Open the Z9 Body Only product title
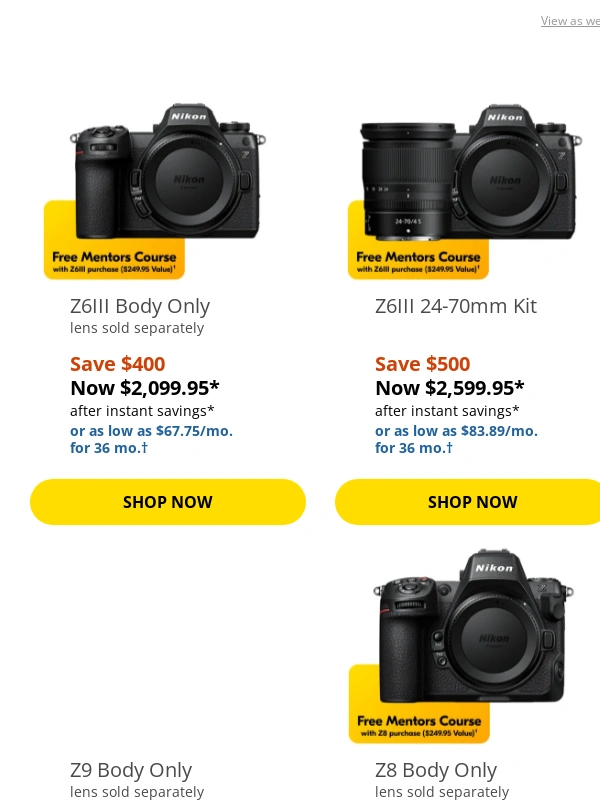This screenshot has height=800, width=600. [x=131, y=770]
